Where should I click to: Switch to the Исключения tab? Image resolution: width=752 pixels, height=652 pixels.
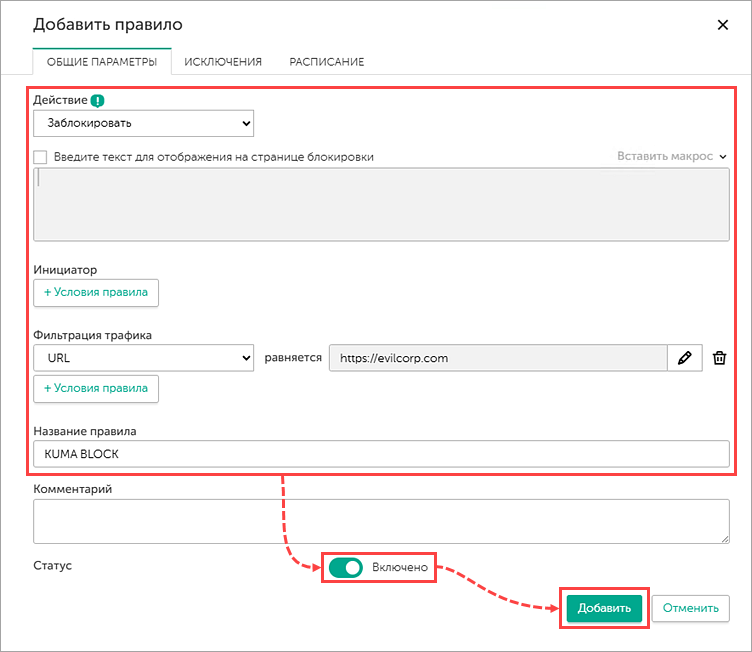(x=223, y=62)
